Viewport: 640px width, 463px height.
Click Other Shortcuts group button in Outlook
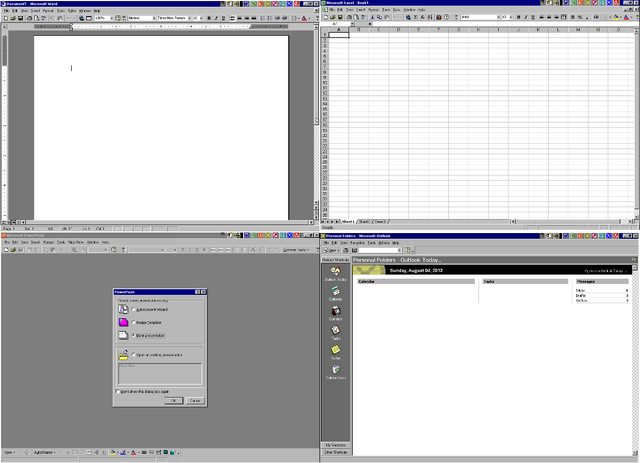(336, 452)
